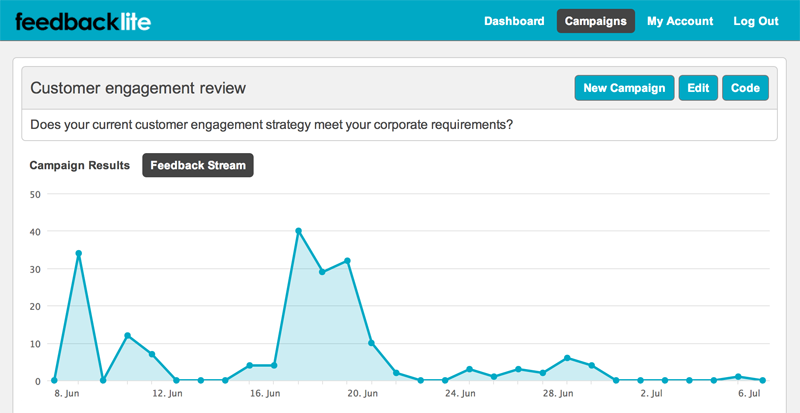Image resolution: width=800 pixels, height=413 pixels.
Task: Click the campaign question text about corporate requirements
Action: pyautogui.click(x=271, y=125)
